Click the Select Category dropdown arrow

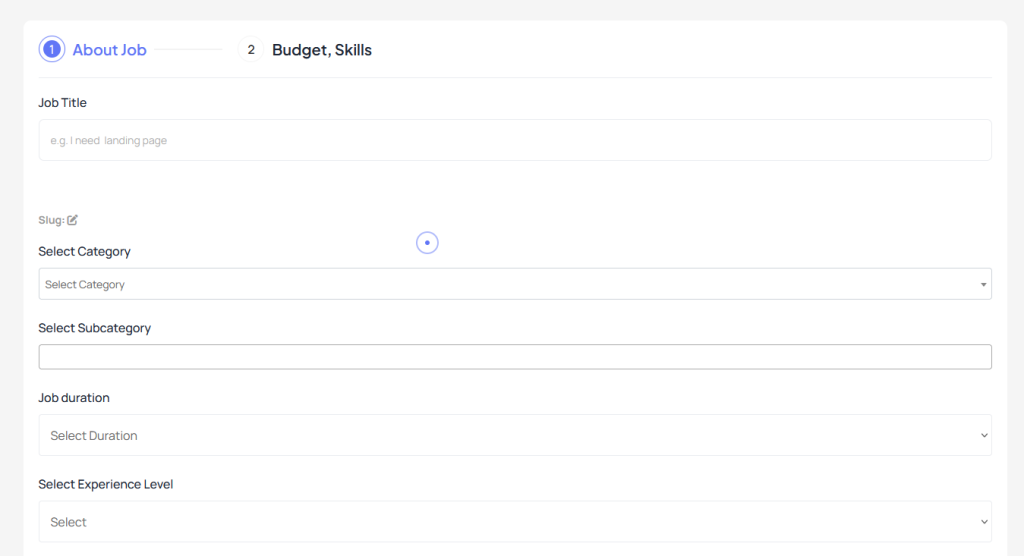point(983,285)
